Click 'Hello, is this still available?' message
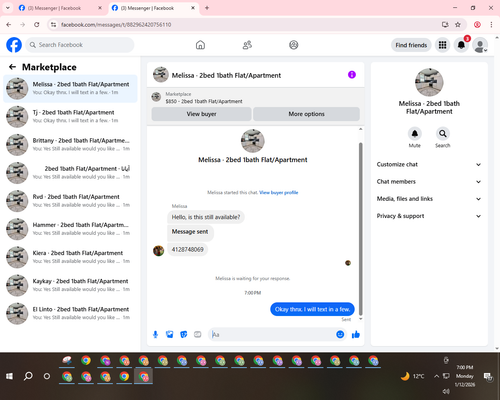The image size is (500, 400). (206, 217)
